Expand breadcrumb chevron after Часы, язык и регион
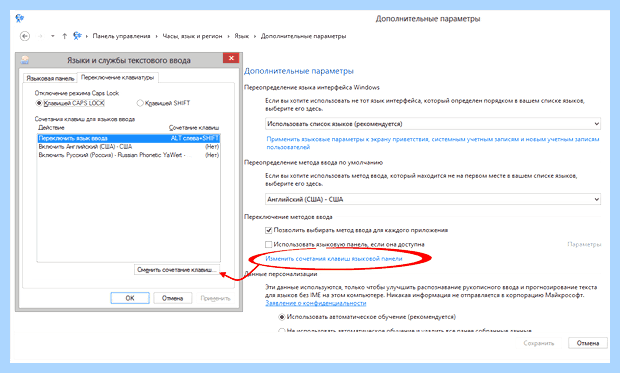The height and width of the screenshot is (373, 620). 229,36
